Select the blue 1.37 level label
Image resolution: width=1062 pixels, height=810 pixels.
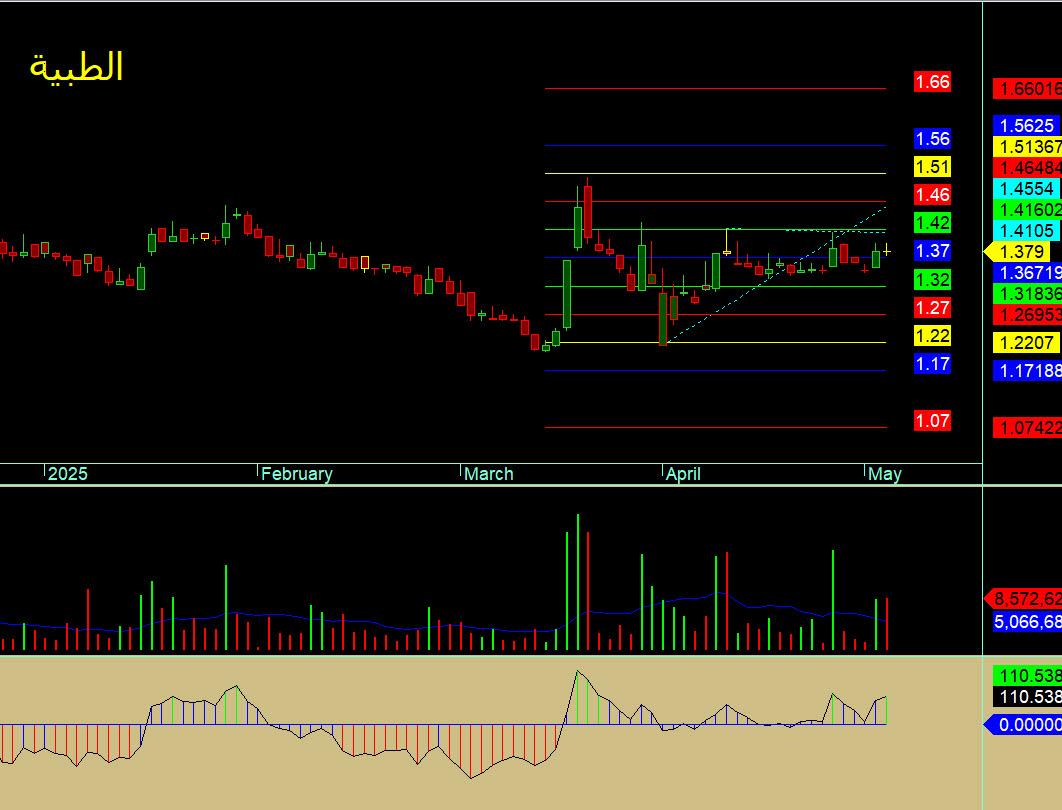932,251
